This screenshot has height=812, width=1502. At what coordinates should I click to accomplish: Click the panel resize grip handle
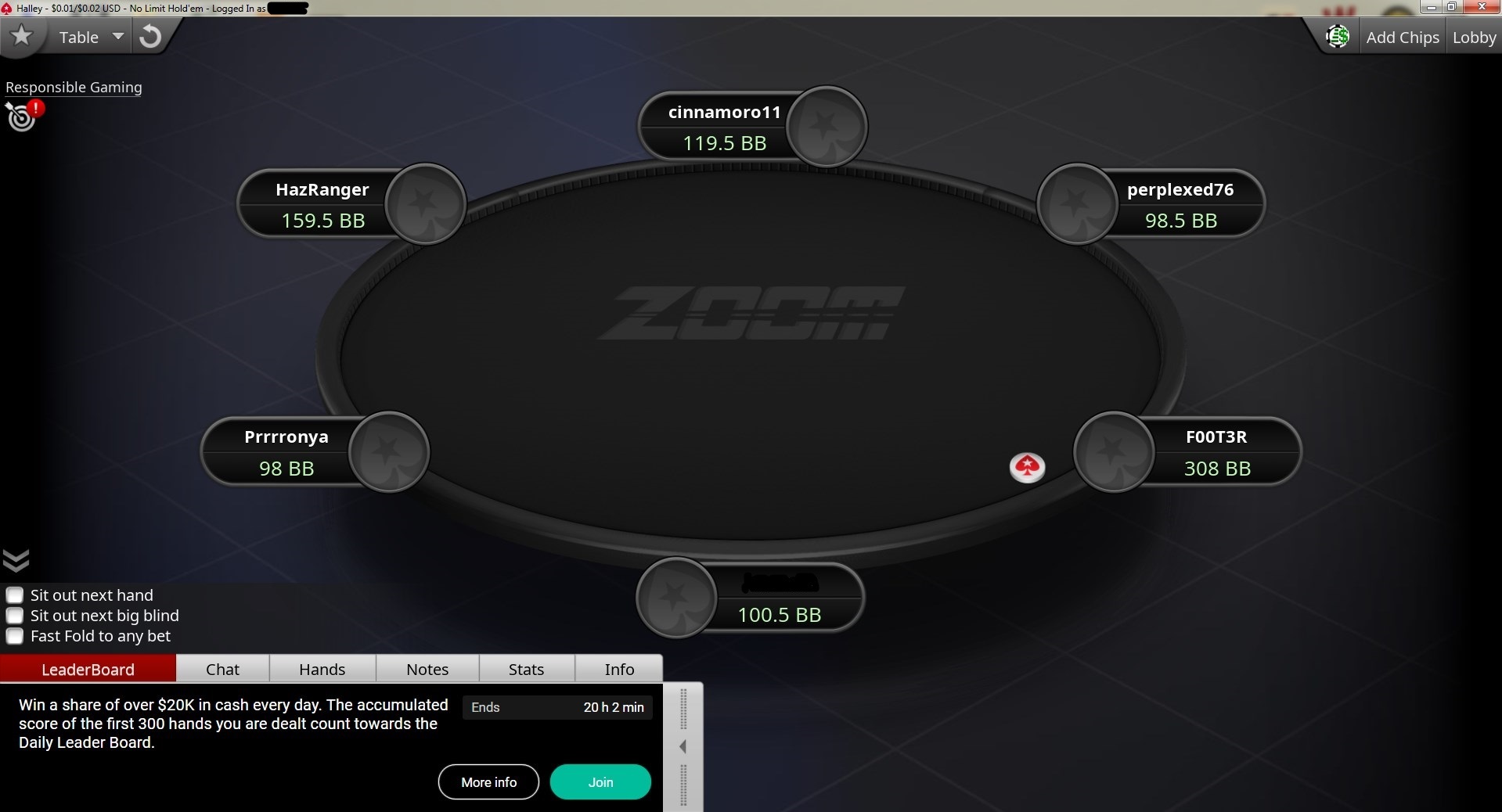(x=683, y=709)
